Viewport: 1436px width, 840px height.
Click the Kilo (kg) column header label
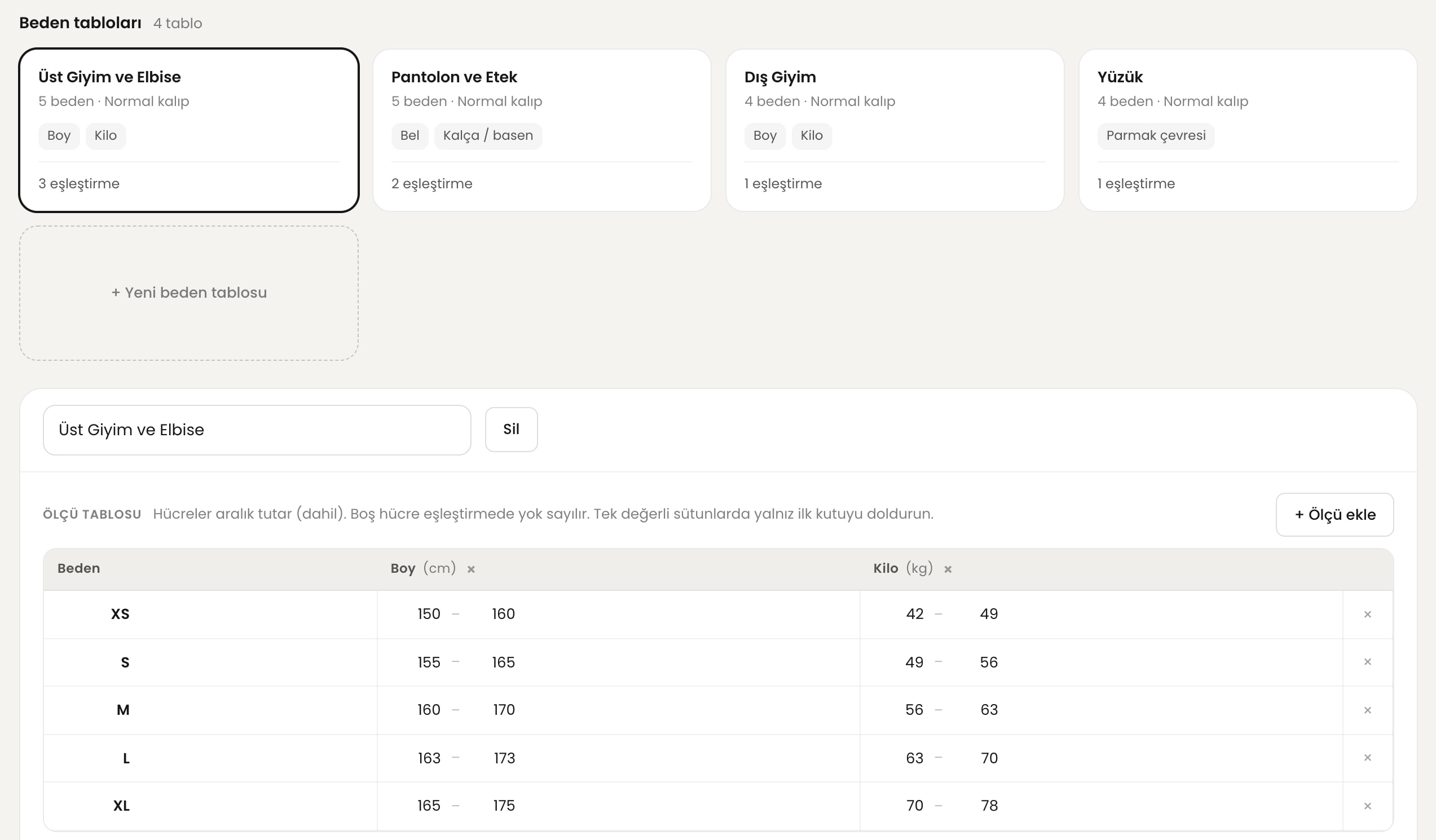click(x=903, y=568)
